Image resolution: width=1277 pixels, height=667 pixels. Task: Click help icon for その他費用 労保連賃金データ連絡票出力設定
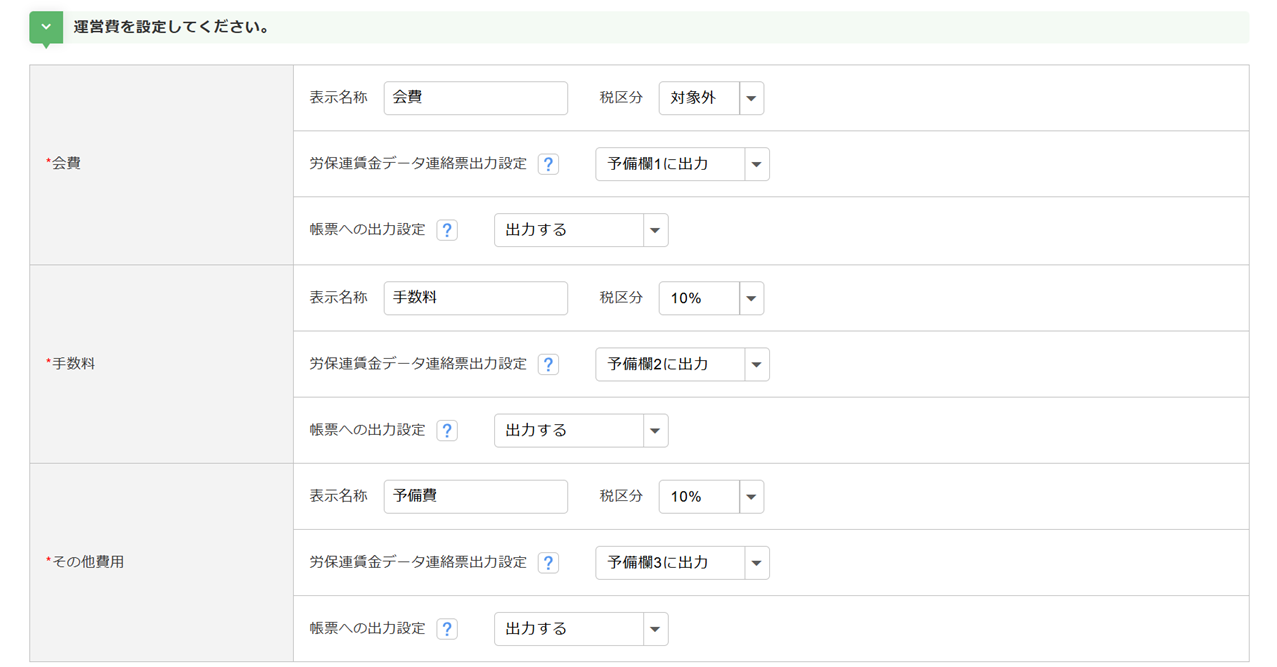click(x=548, y=563)
